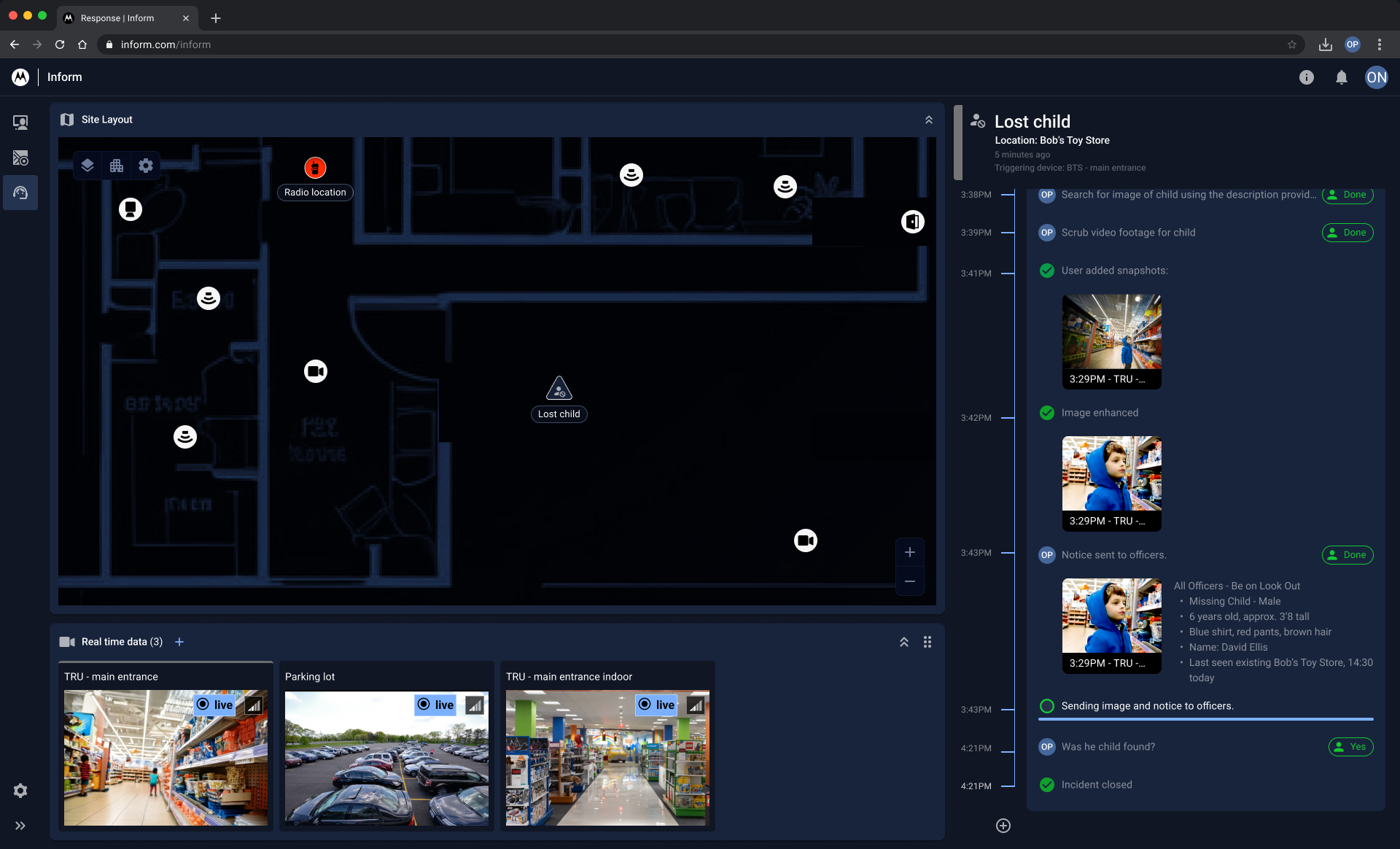1400x849 pixels.
Task: Open the building floors icon on map
Action: coord(117,166)
